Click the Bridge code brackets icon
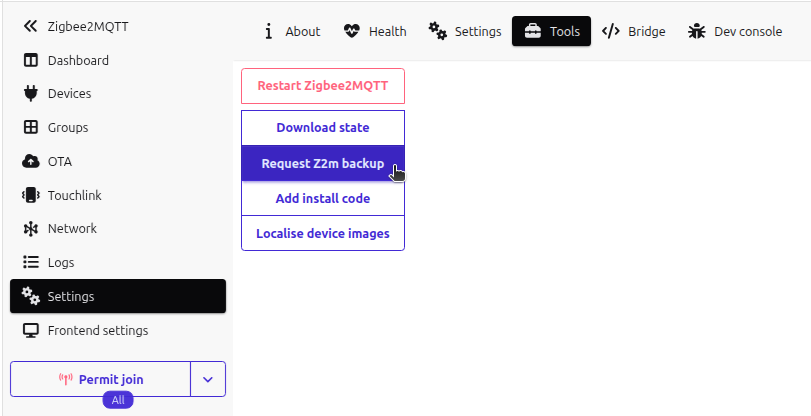This screenshot has height=416, width=811. tap(611, 32)
